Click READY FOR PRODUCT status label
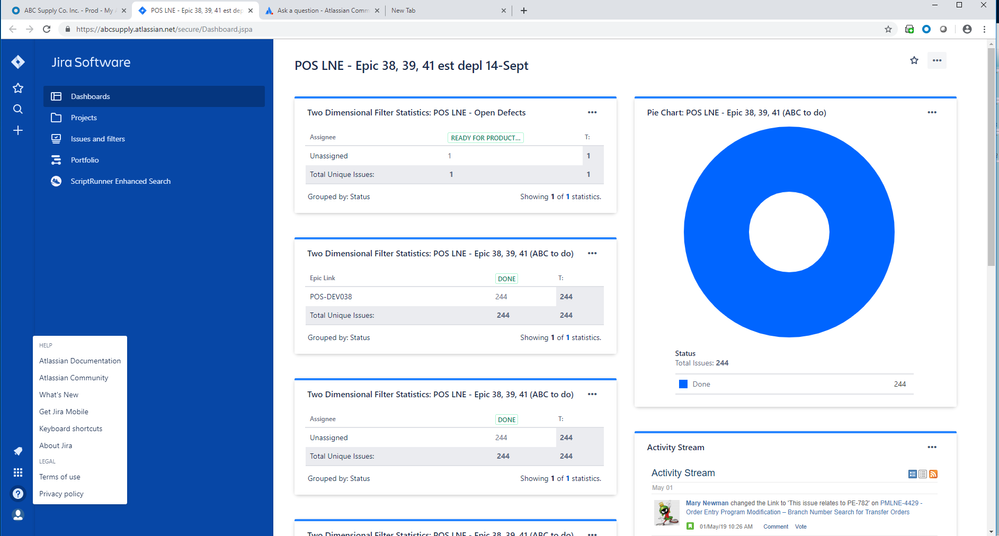The height and width of the screenshot is (536, 999). click(x=485, y=138)
